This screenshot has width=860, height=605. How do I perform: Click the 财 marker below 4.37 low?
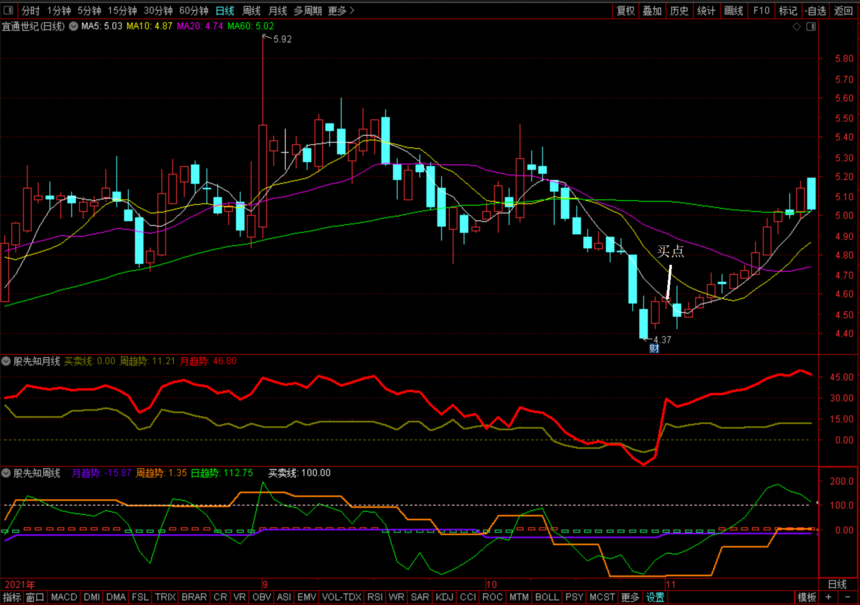point(654,348)
